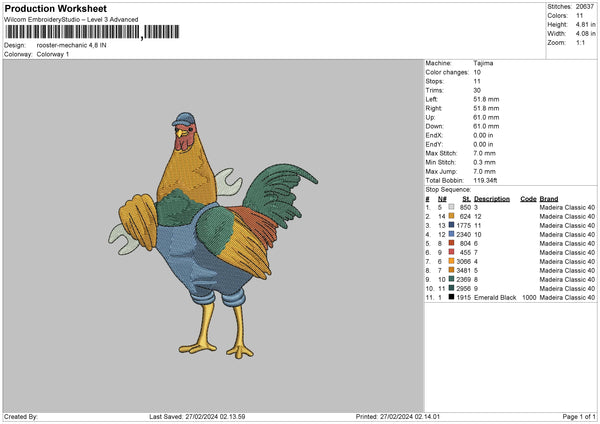Click the color changes value '10'
The image size is (600, 424).
pos(477,72)
